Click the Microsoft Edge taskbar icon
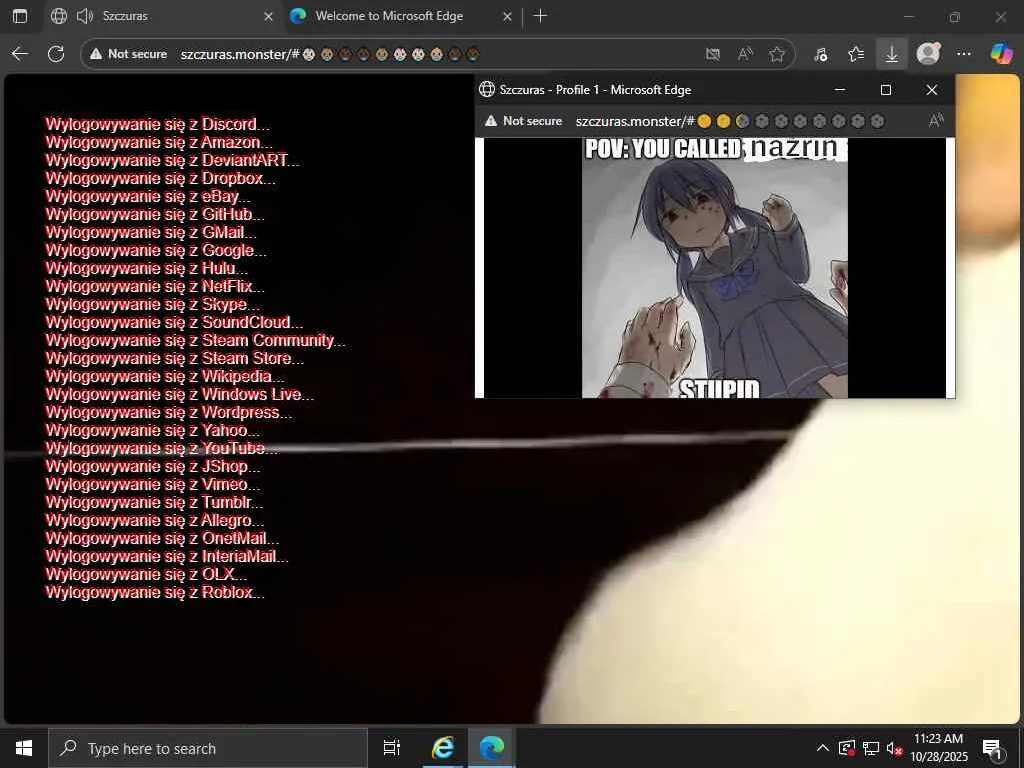1024x768 pixels. [492, 748]
